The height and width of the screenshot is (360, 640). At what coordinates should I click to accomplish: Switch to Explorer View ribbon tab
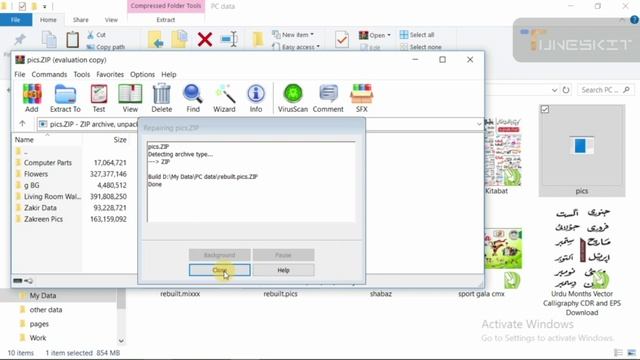tap(111, 20)
